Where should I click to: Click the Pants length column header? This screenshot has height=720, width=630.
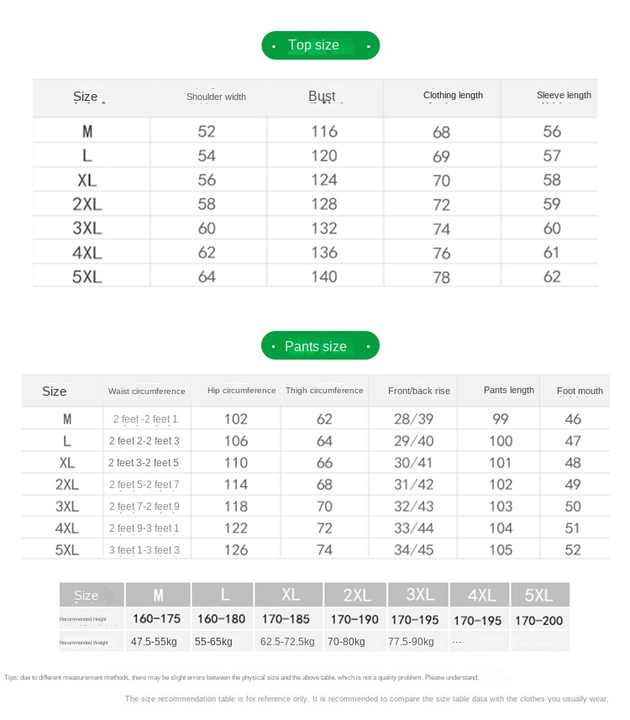(x=509, y=390)
